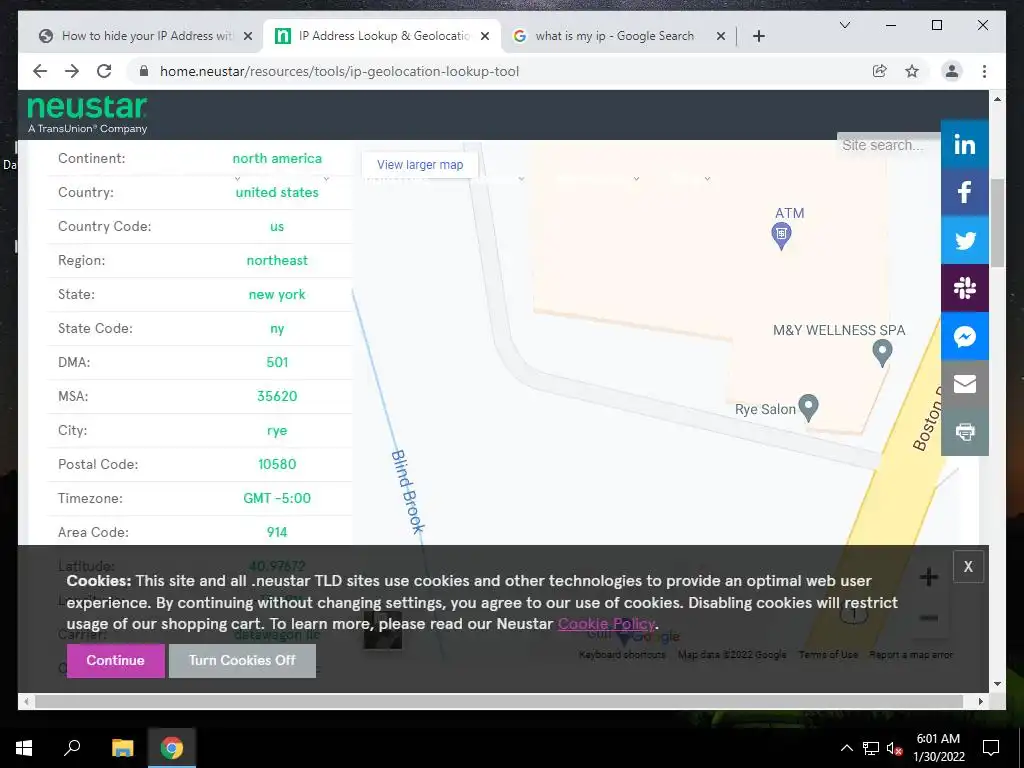View site information lock icon

pos(144,71)
